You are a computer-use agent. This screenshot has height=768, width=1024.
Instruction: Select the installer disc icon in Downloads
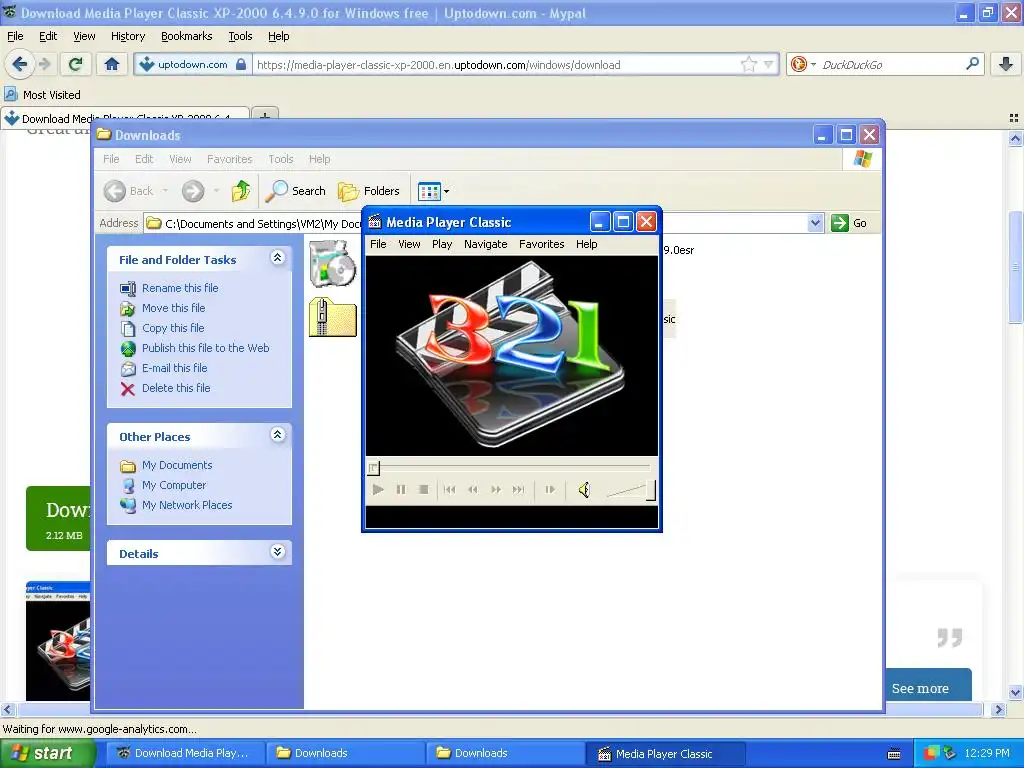(332, 264)
